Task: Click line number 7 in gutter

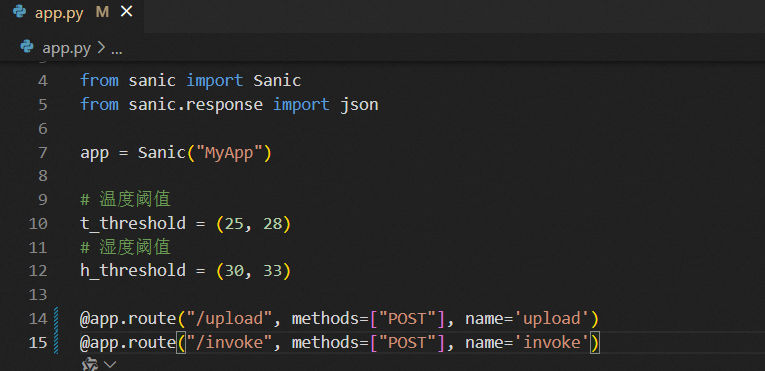Action: point(42,153)
